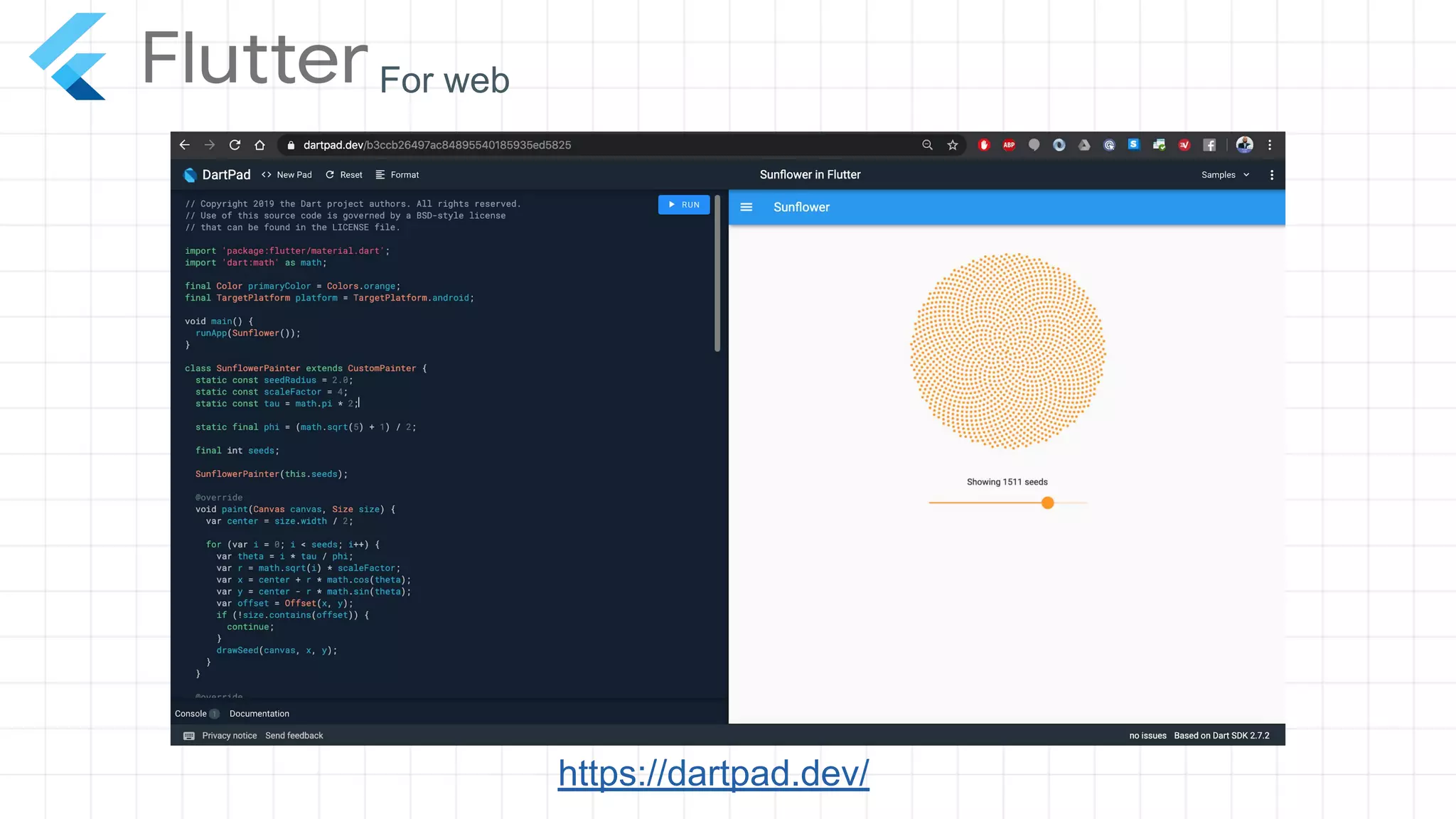Open the red hand blocker extension
This screenshot has width=1456, height=819.
point(984,145)
